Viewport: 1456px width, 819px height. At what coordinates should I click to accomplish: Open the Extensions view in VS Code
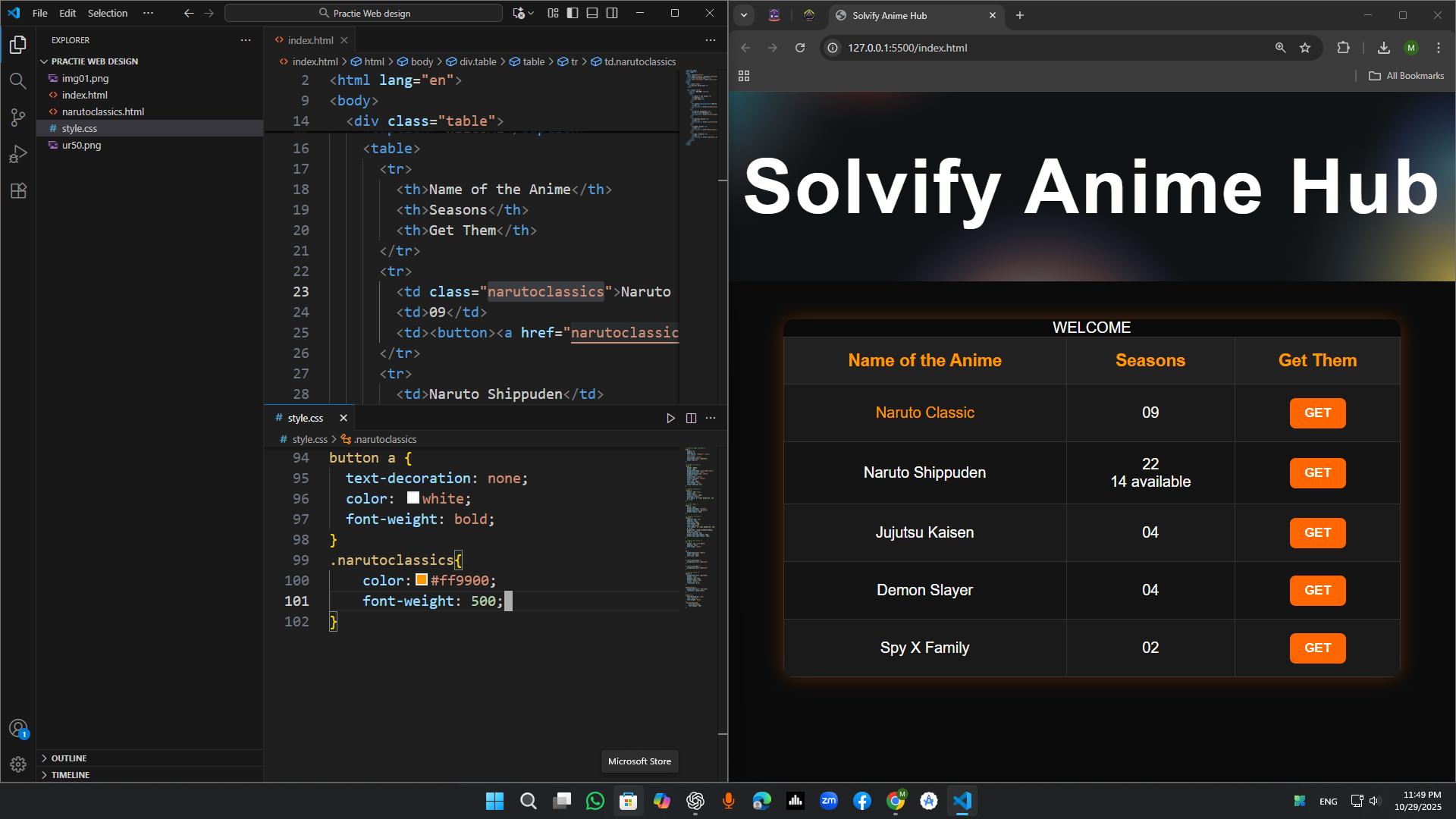coord(18,191)
